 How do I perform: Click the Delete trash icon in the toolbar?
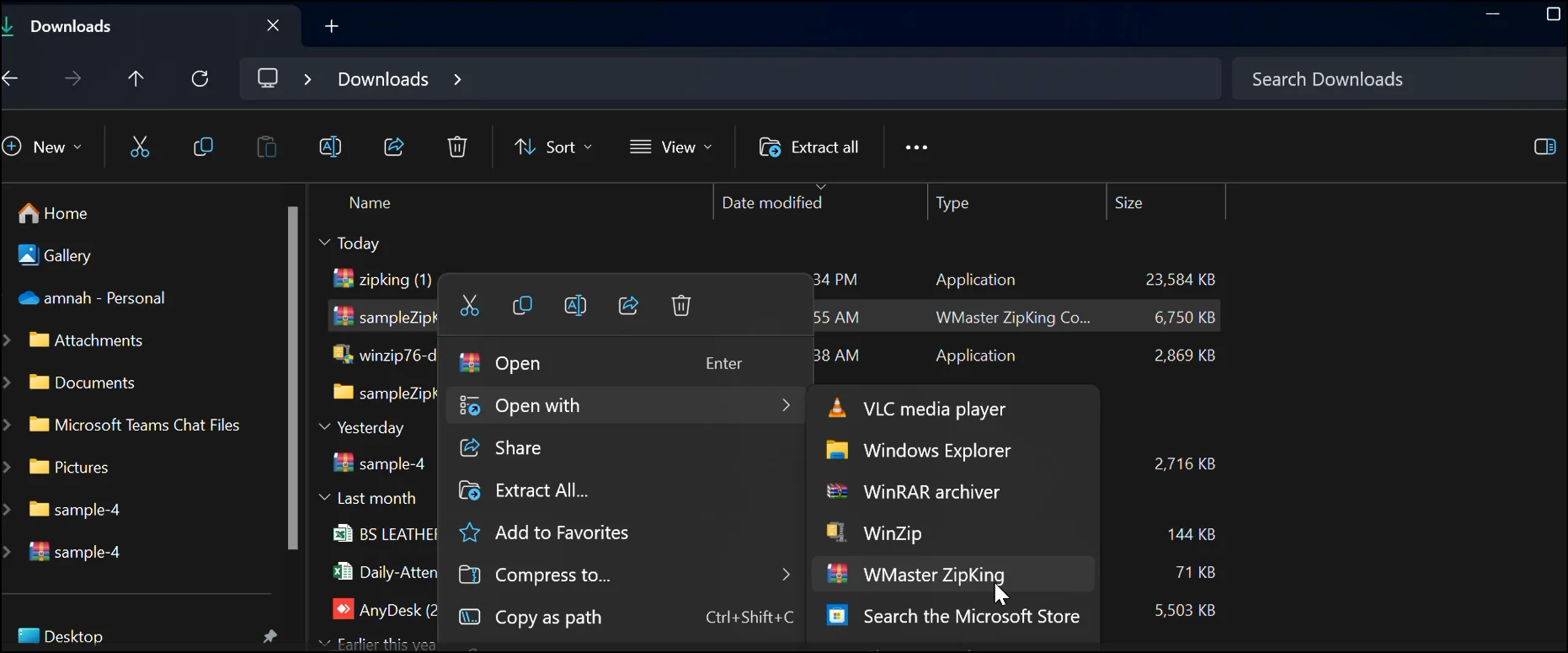pos(457,147)
